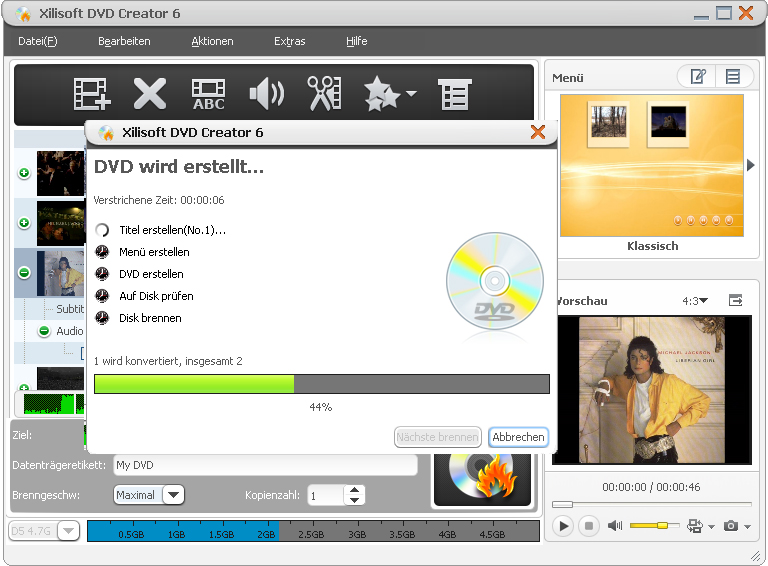Open the Extras menu
Image resolution: width=768 pixels, height=566 pixels.
tap(289, 41)
